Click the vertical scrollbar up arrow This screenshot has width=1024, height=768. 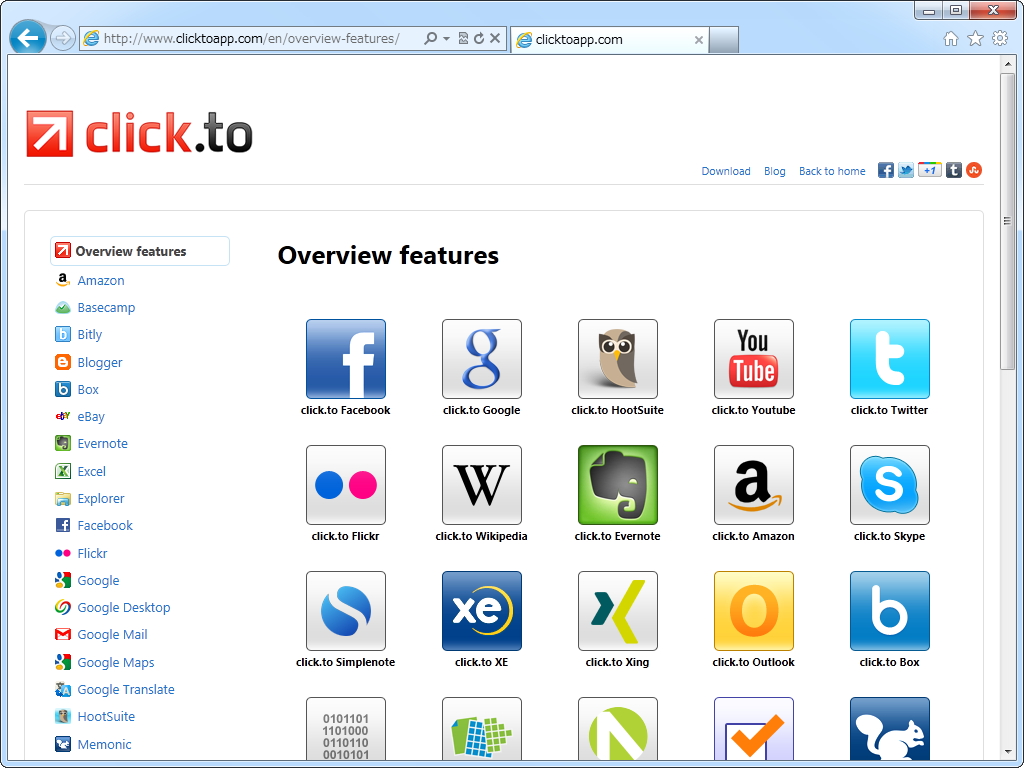(1008, 64)
